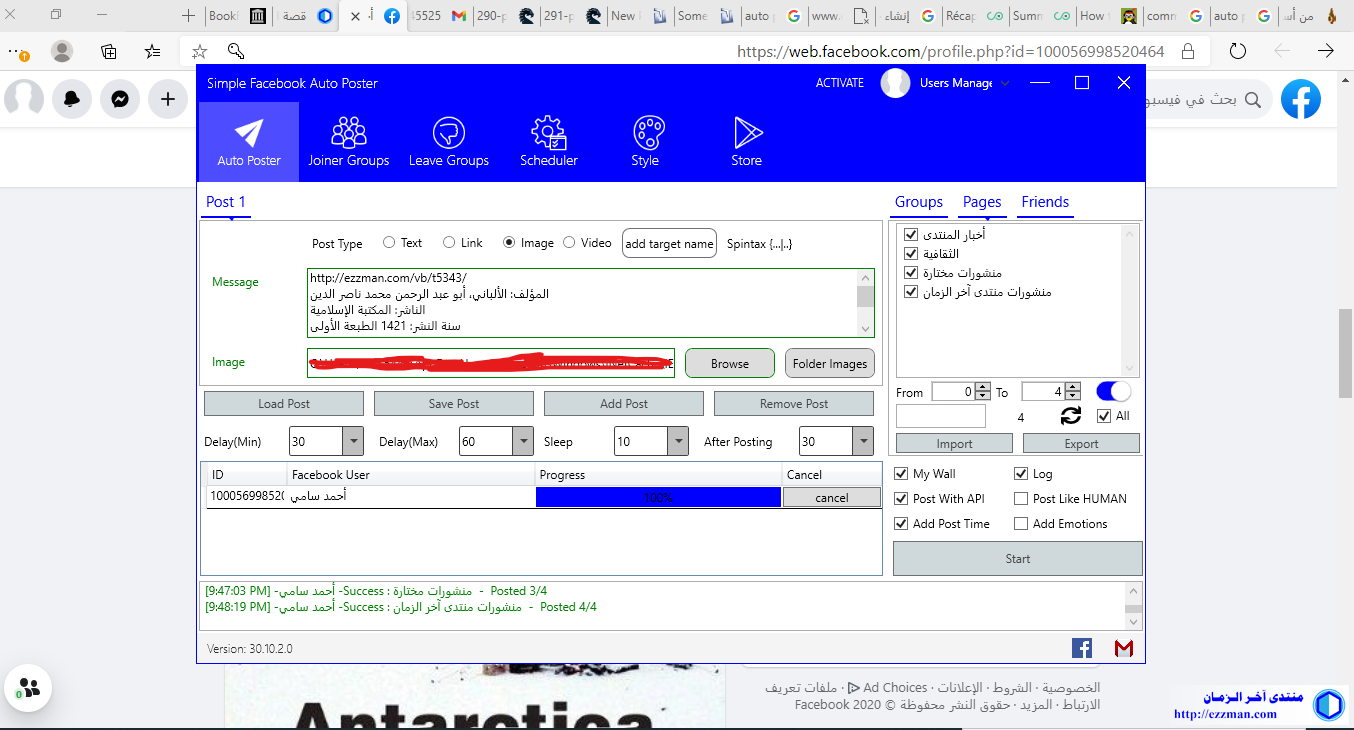Open the Scheduler tool

pyautogui.click(x=548, y=141)
